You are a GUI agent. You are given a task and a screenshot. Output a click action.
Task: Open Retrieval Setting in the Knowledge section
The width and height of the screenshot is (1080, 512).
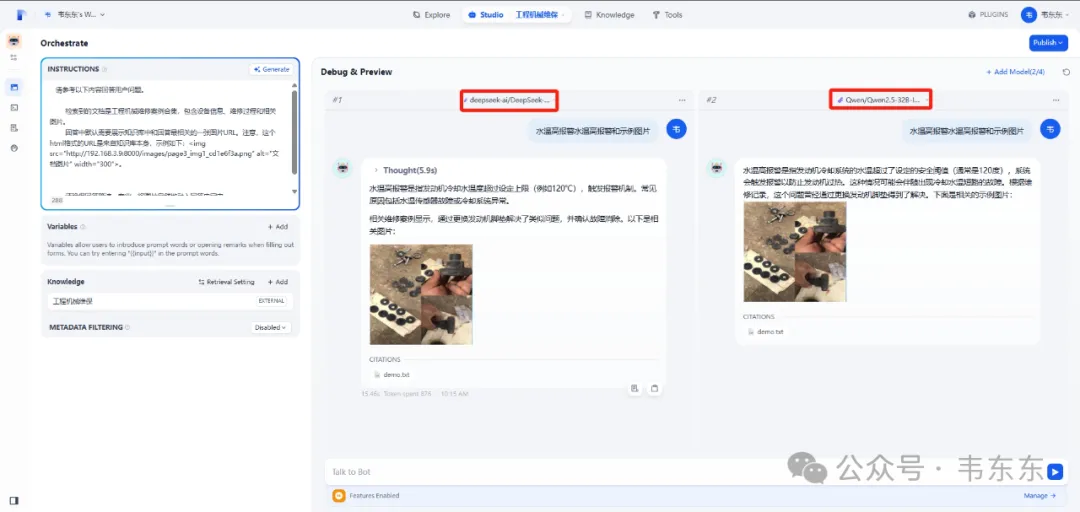(x=227, y=282)
